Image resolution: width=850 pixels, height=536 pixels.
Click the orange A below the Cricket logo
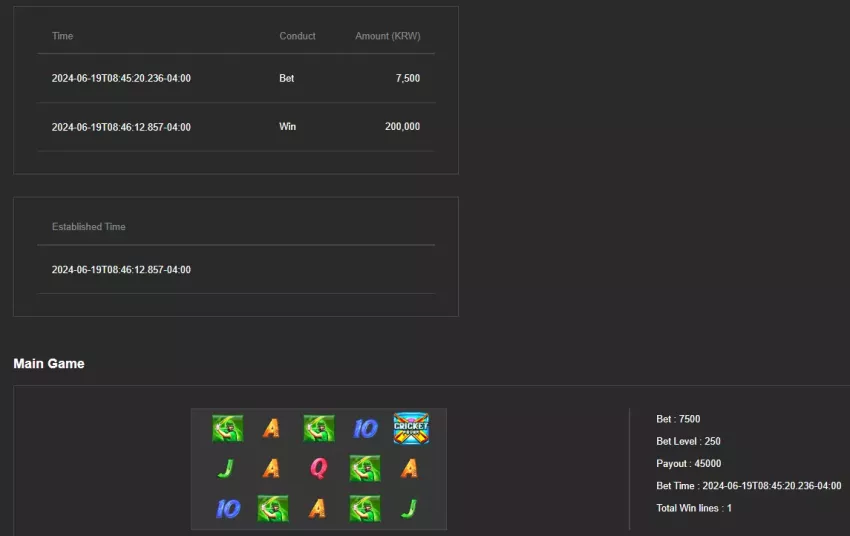pyautogui.click(x=409, y=468)
